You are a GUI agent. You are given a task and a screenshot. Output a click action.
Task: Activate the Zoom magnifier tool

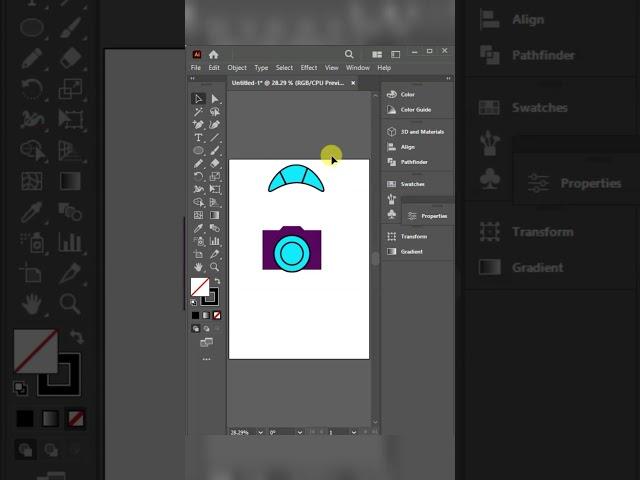(x=215, y=267)
